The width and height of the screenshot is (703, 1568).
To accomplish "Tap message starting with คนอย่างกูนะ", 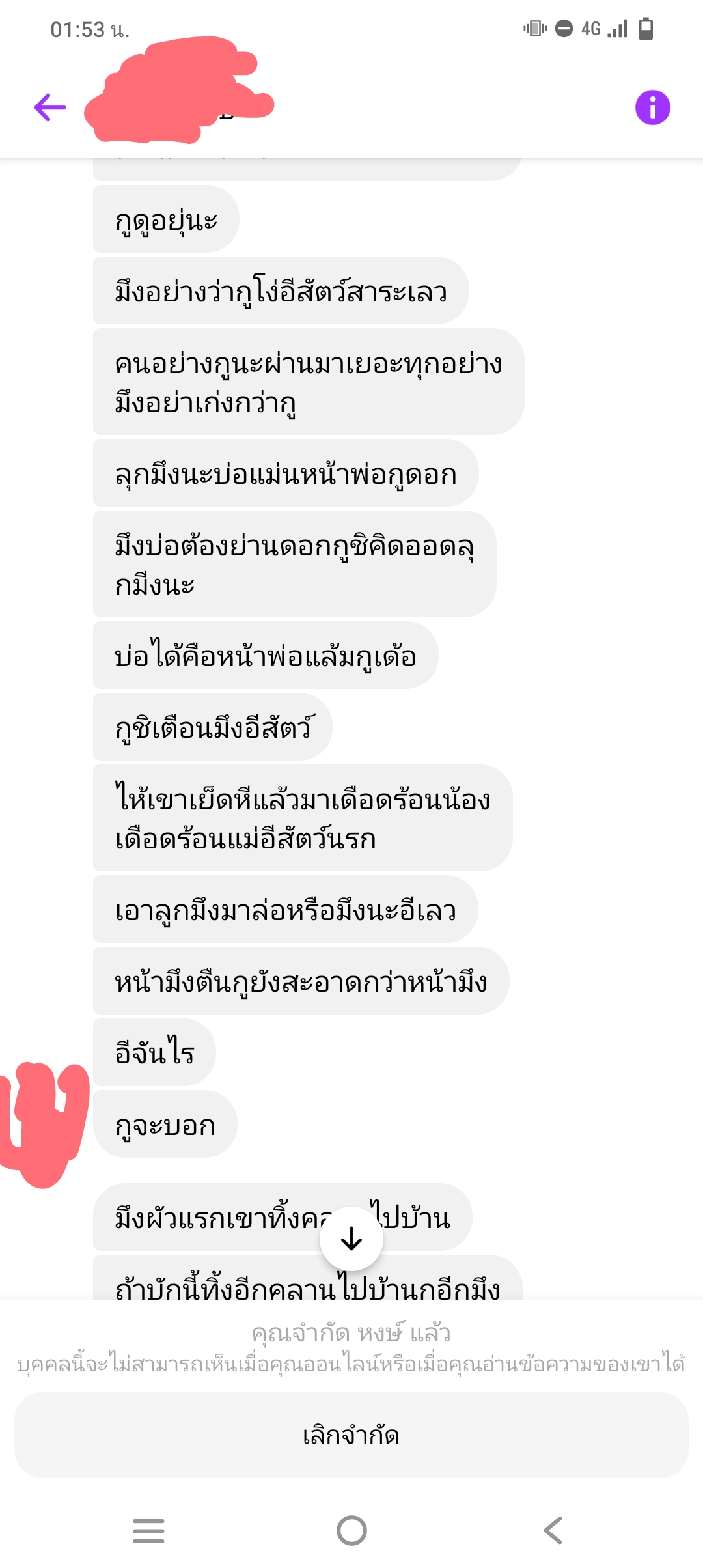I will click(x=309, y=382).
